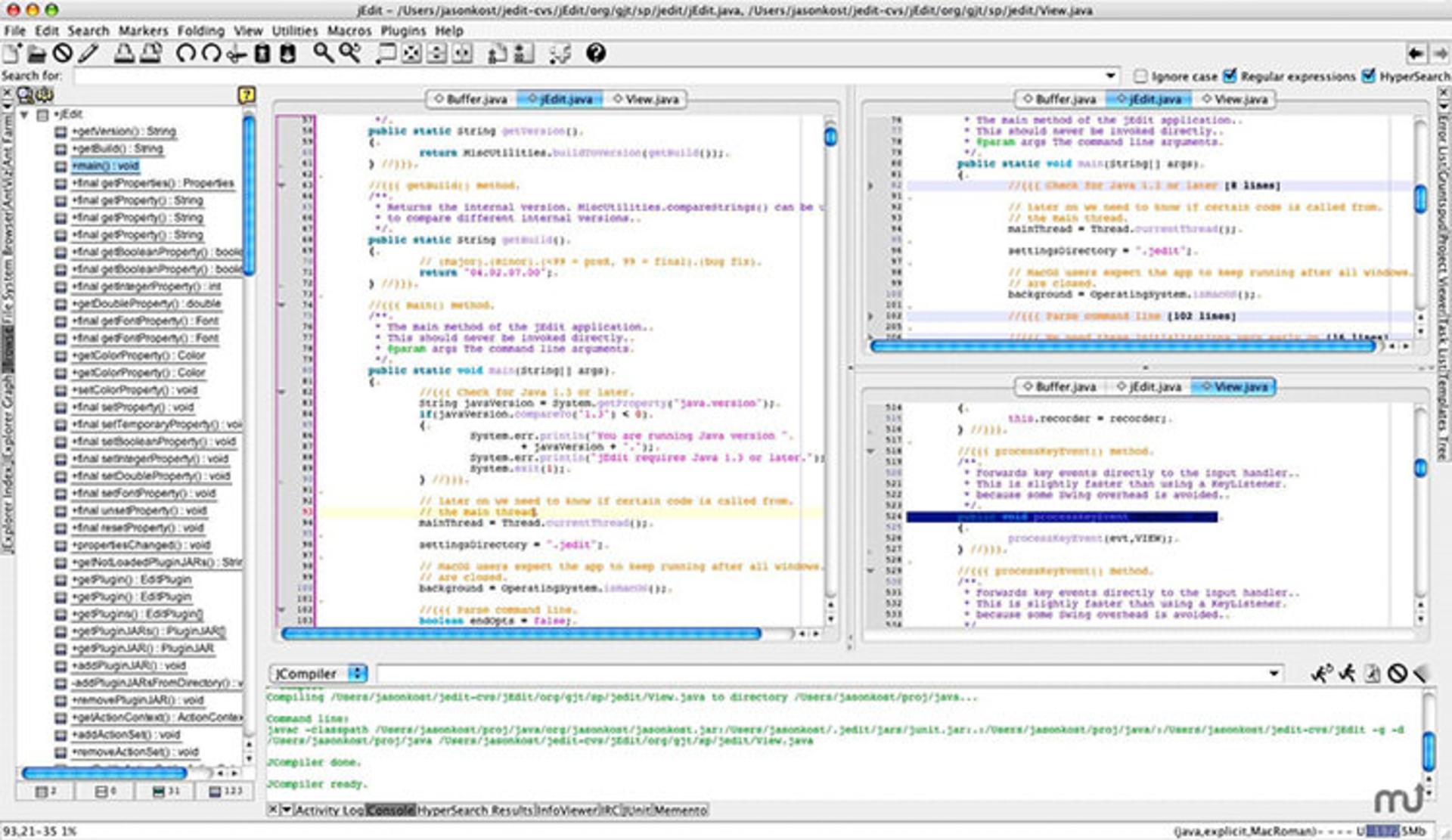The height and width of the screenshot is (840, 1452).
Task: Switch to HyperSearch Results dock tab
Action: [475, 810]
